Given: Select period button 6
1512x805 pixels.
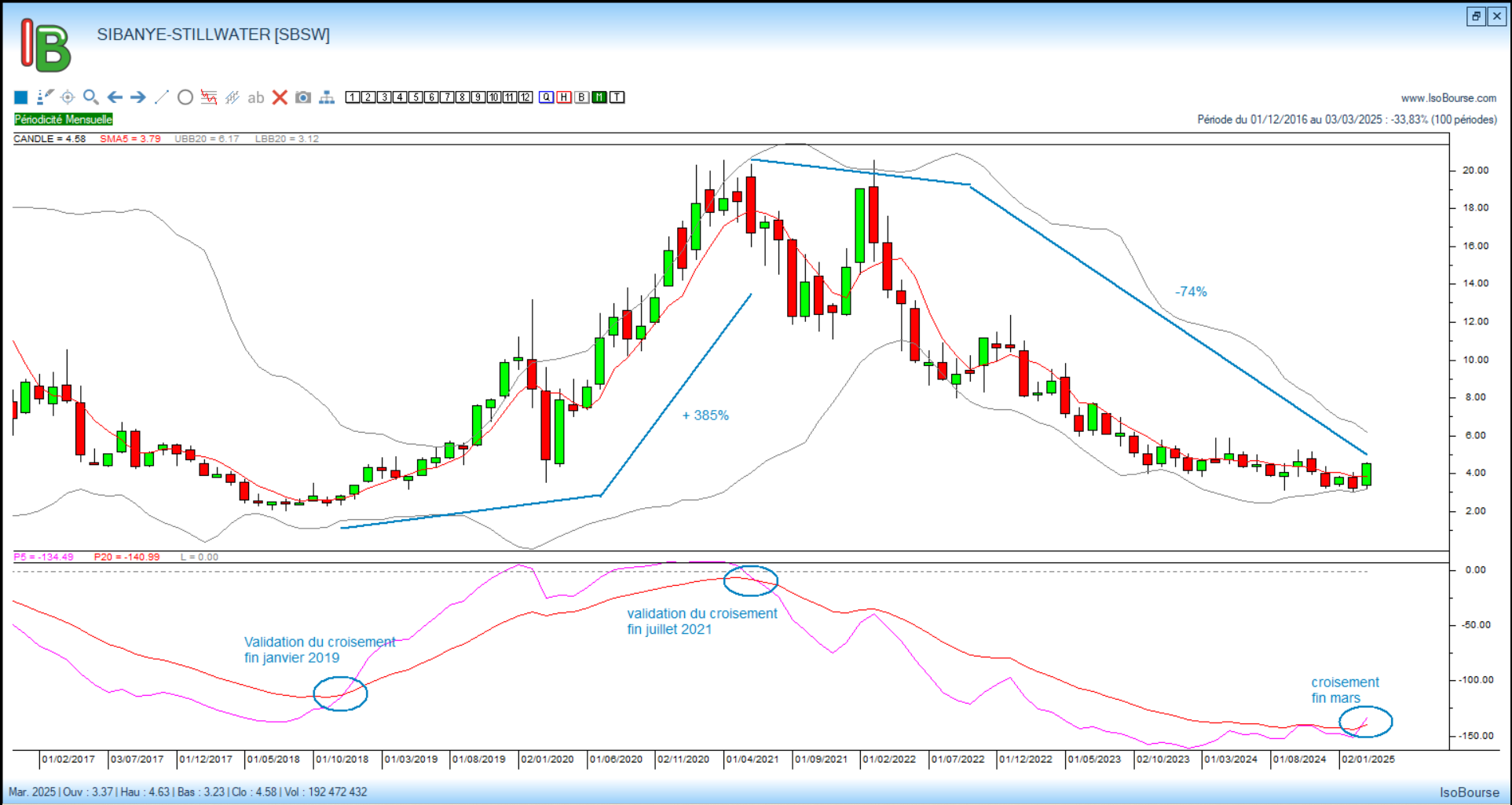Looking at the screenshot, I should pos(431,97).
